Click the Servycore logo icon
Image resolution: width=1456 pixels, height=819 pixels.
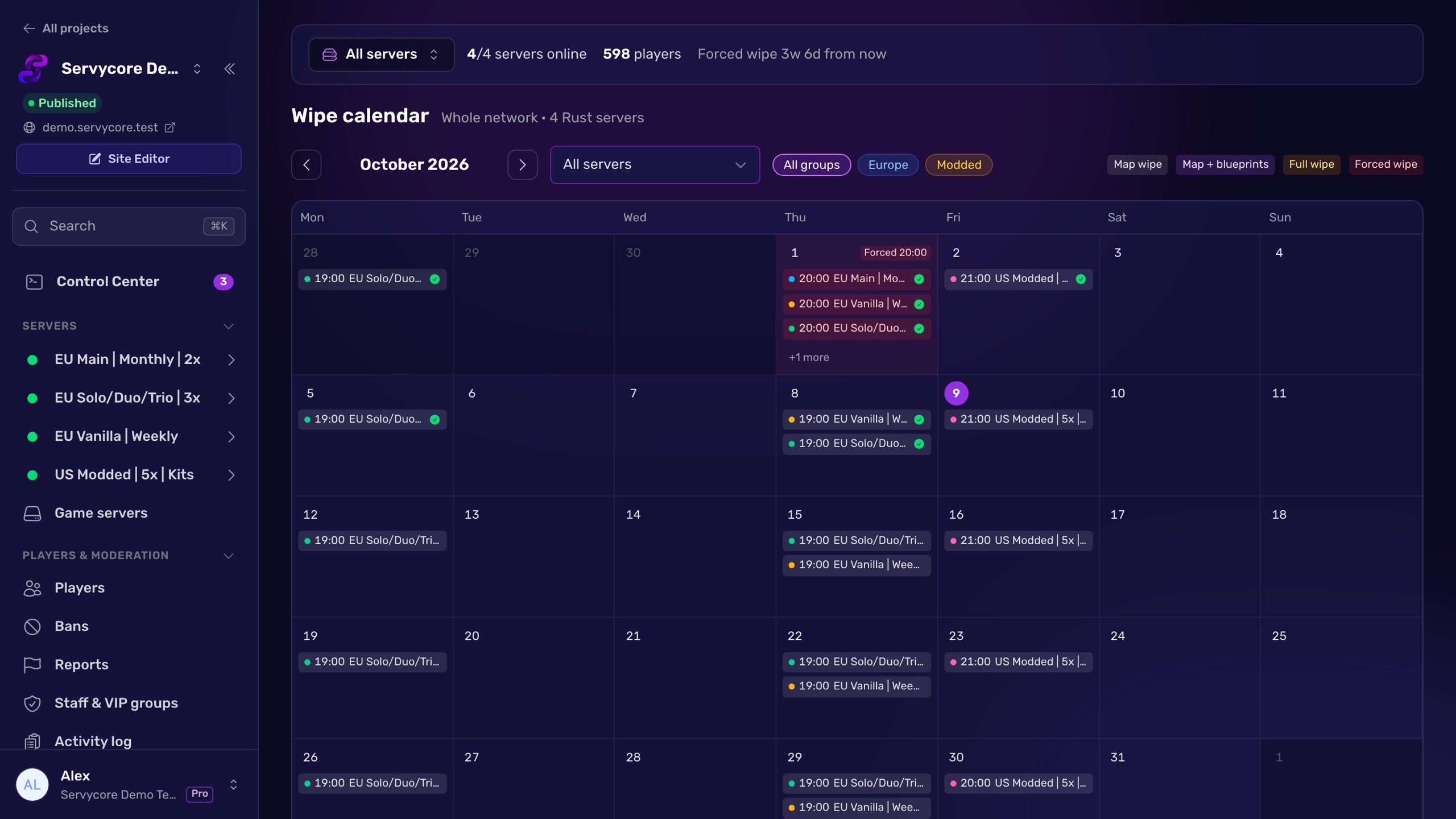click(33, 68)
